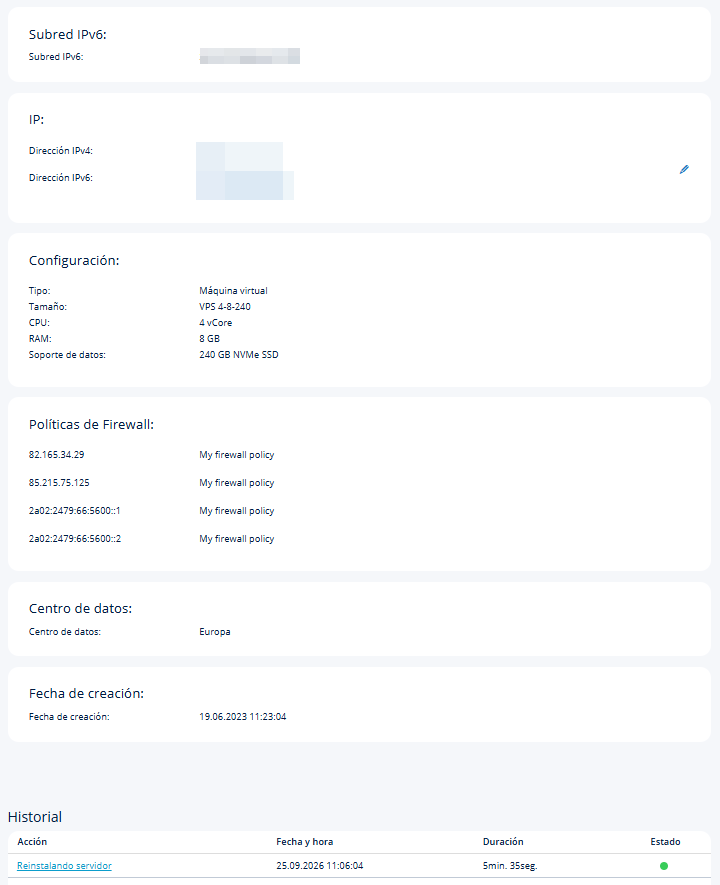Click the Estado column header
The image size is (720, 885).
coord(665,842)
